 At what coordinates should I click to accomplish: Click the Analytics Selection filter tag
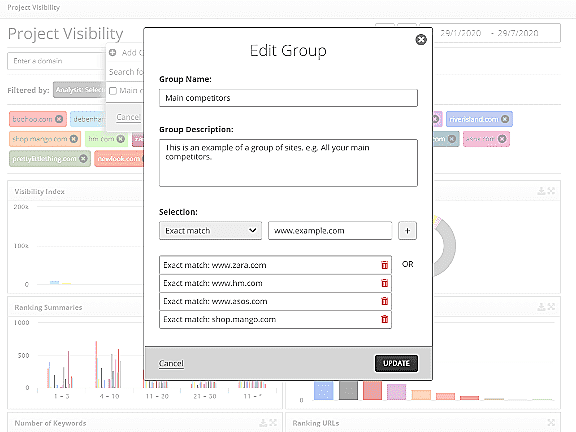coord(79,90)
